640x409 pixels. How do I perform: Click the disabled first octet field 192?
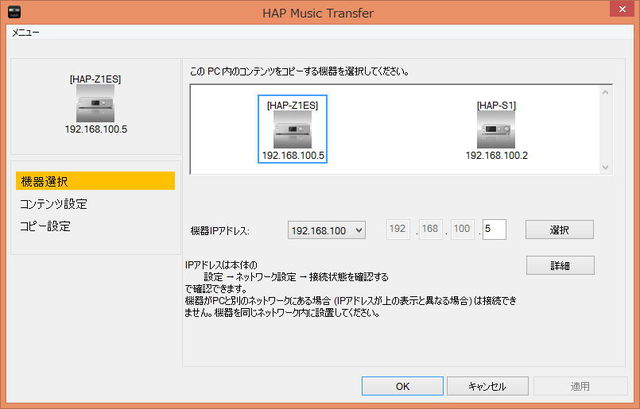(x=398, y=229)
